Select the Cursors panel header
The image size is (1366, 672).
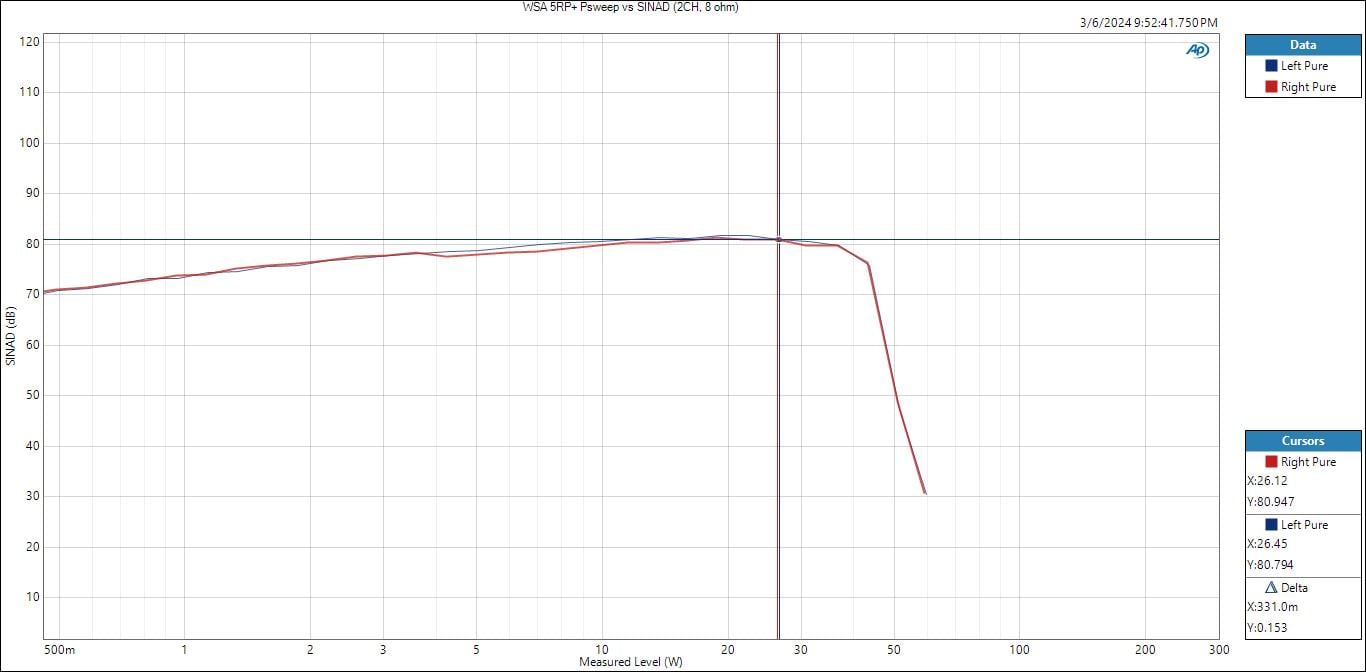(x=1302, y=441)
